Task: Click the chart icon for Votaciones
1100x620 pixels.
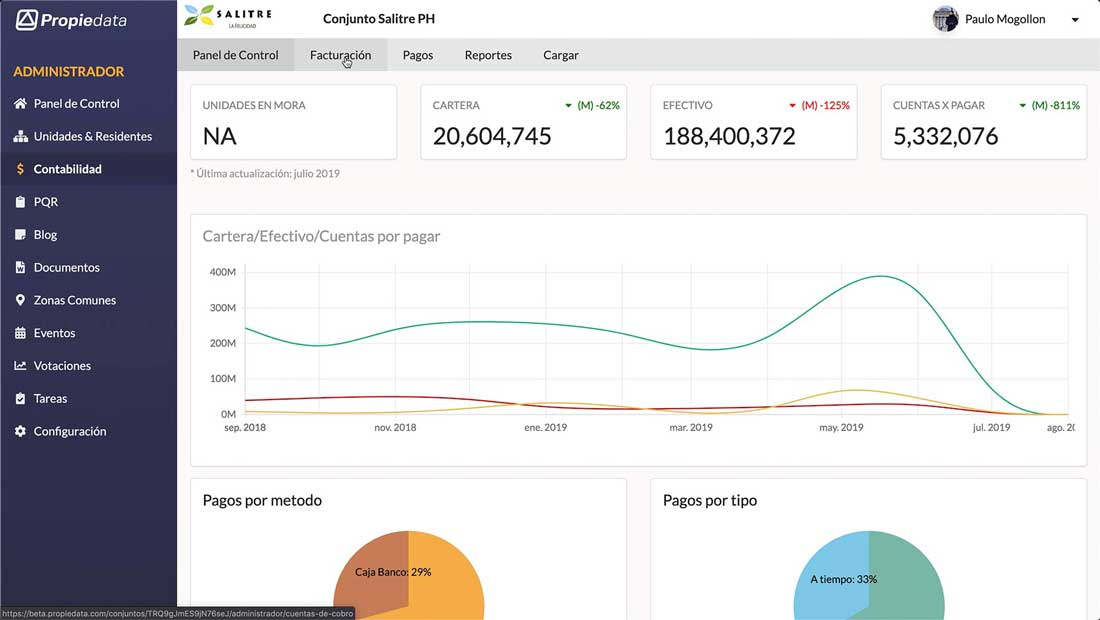Action: (20, 366)
